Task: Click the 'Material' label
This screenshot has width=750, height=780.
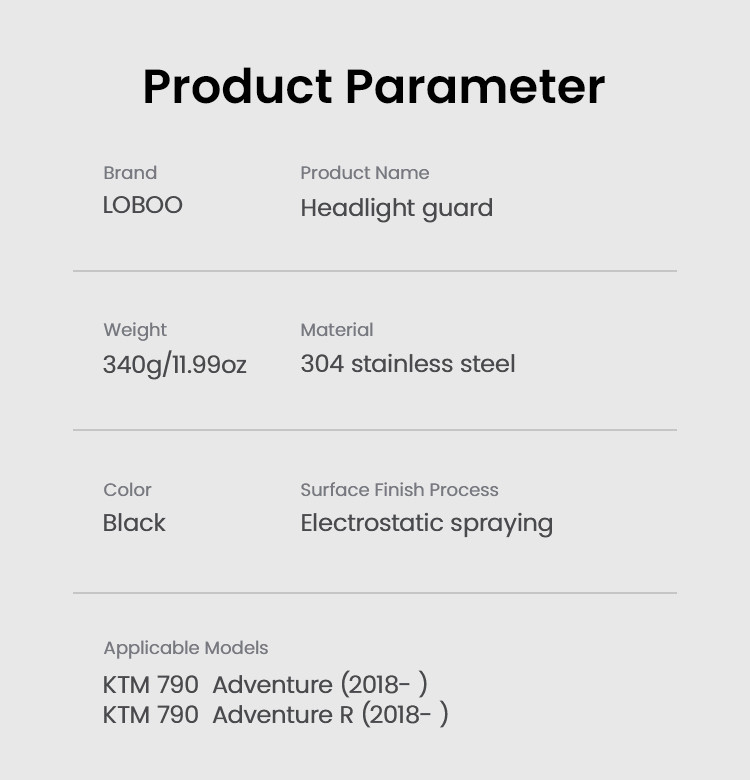Action: (x=337, y=330)
